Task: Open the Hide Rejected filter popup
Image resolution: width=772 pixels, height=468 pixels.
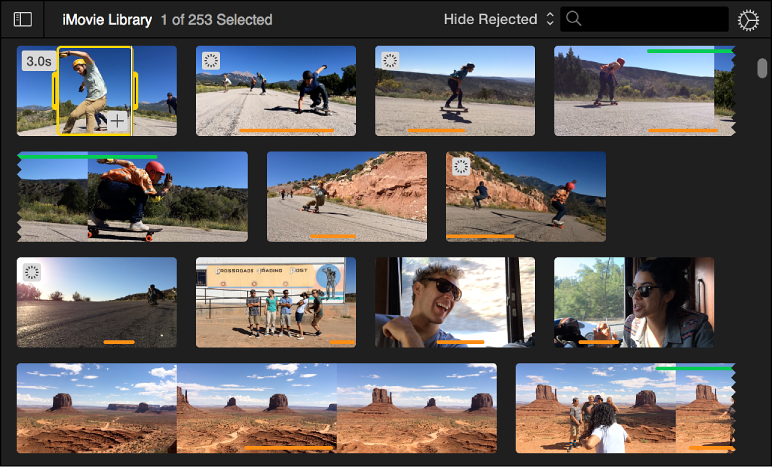Action: pyautogui.click(x=498, y=19)
